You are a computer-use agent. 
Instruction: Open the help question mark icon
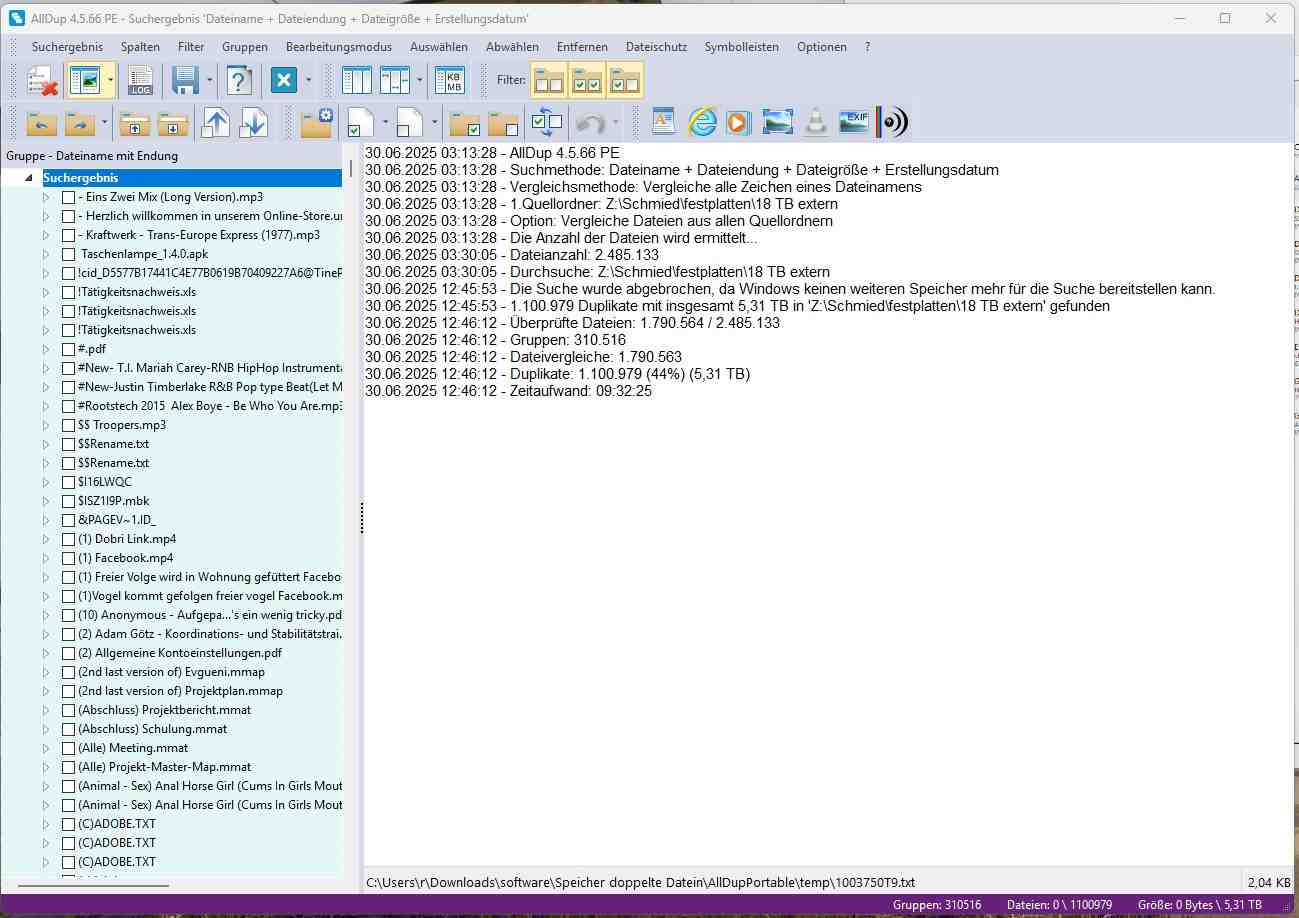tap(239, 81)
